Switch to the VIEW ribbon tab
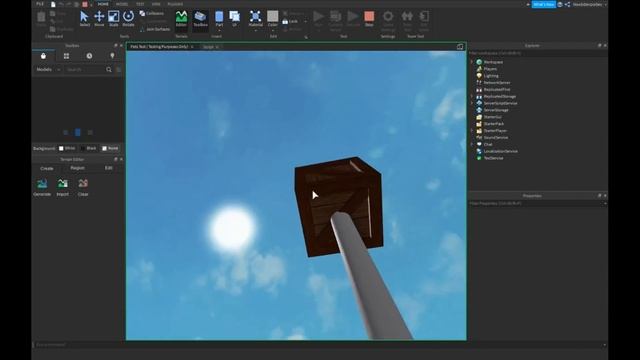This screenshot has height=360, width=640. (156, 4)
